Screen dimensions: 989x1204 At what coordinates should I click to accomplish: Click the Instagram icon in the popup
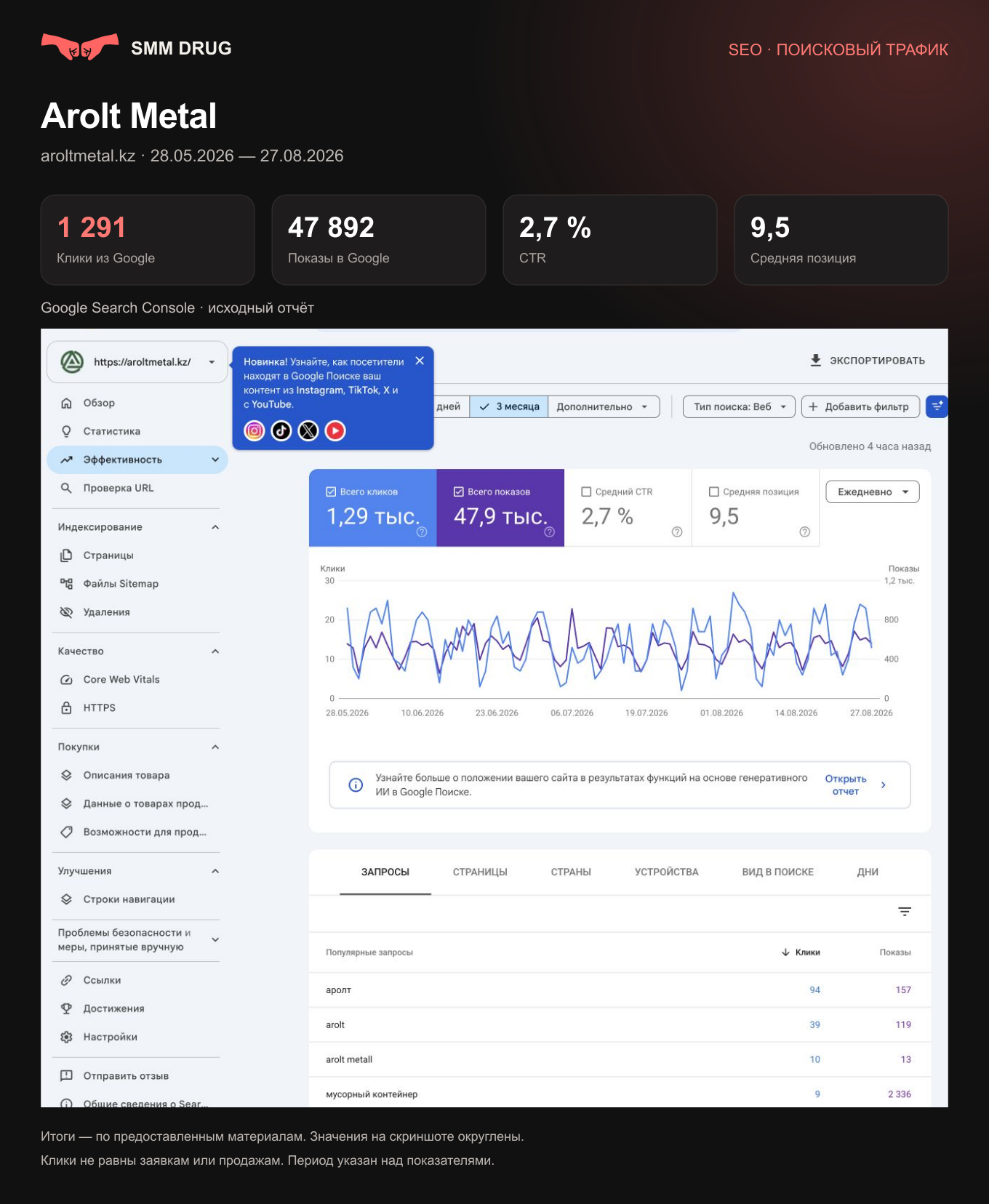click(255, 430)
